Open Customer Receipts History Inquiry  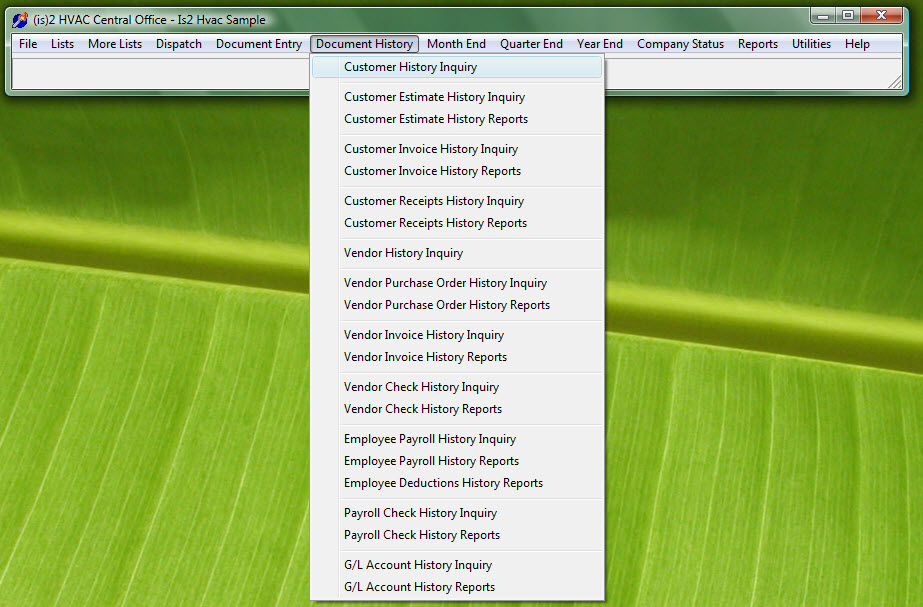pos(457,201)
